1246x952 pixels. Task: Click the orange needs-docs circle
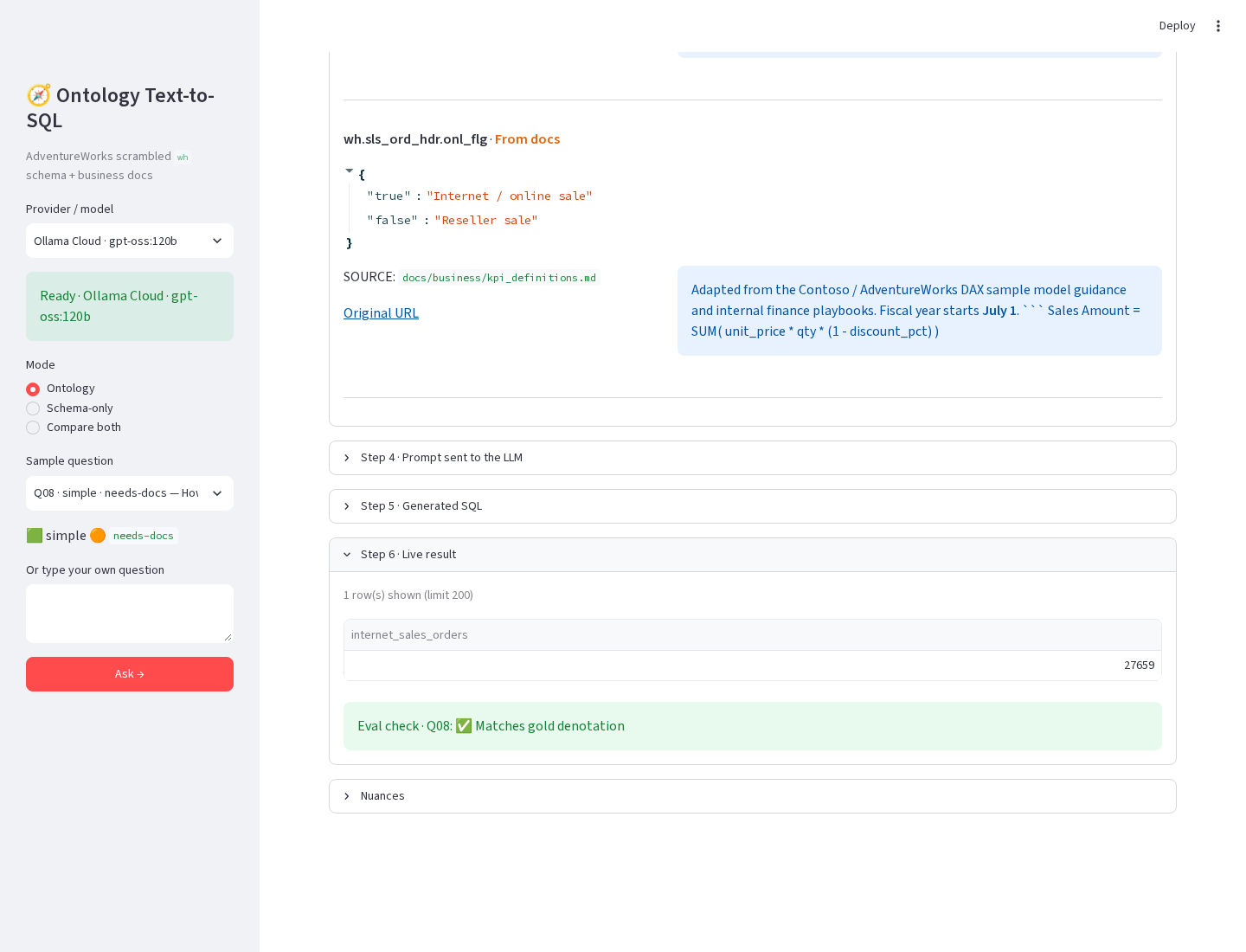[98, 536]
